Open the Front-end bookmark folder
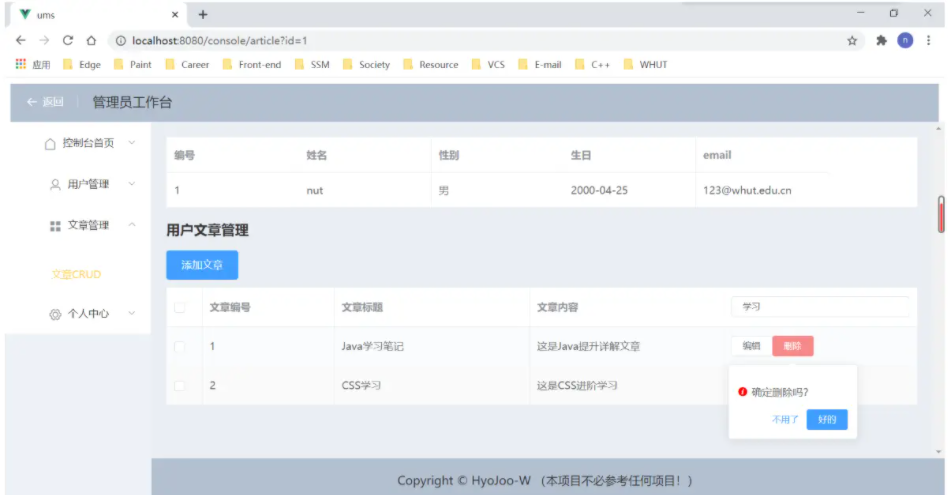 [252, 64]
